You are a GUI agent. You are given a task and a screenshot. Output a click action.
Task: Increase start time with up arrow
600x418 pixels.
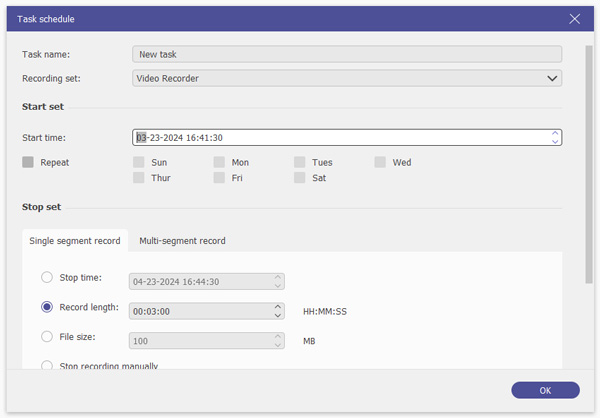click(x=555, y=133)
